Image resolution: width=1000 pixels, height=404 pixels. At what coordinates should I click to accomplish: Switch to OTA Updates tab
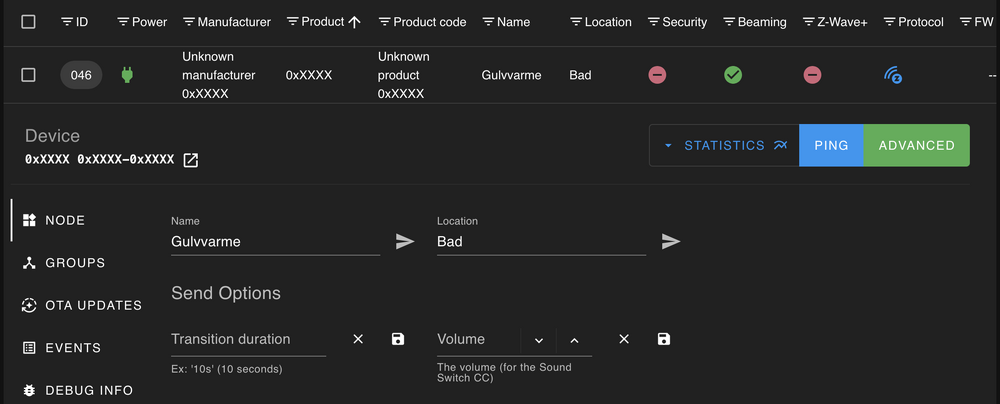pos(83,305)
